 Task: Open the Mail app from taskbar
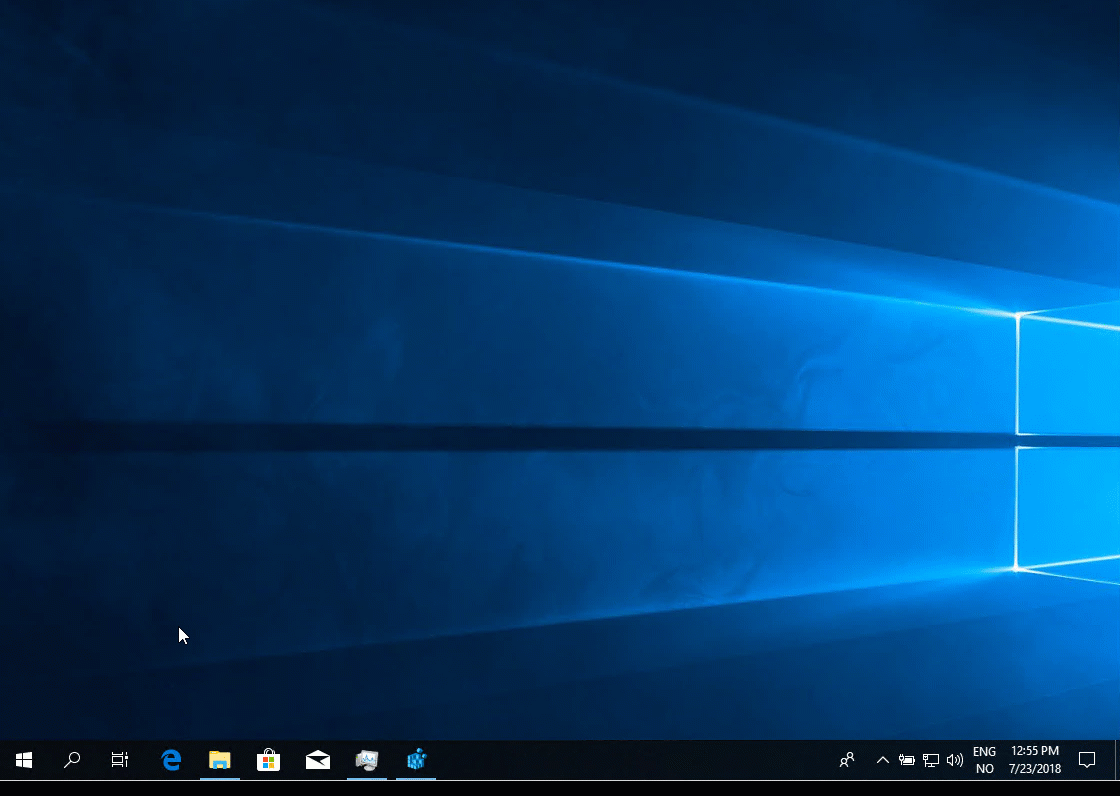tap(318, 760)
